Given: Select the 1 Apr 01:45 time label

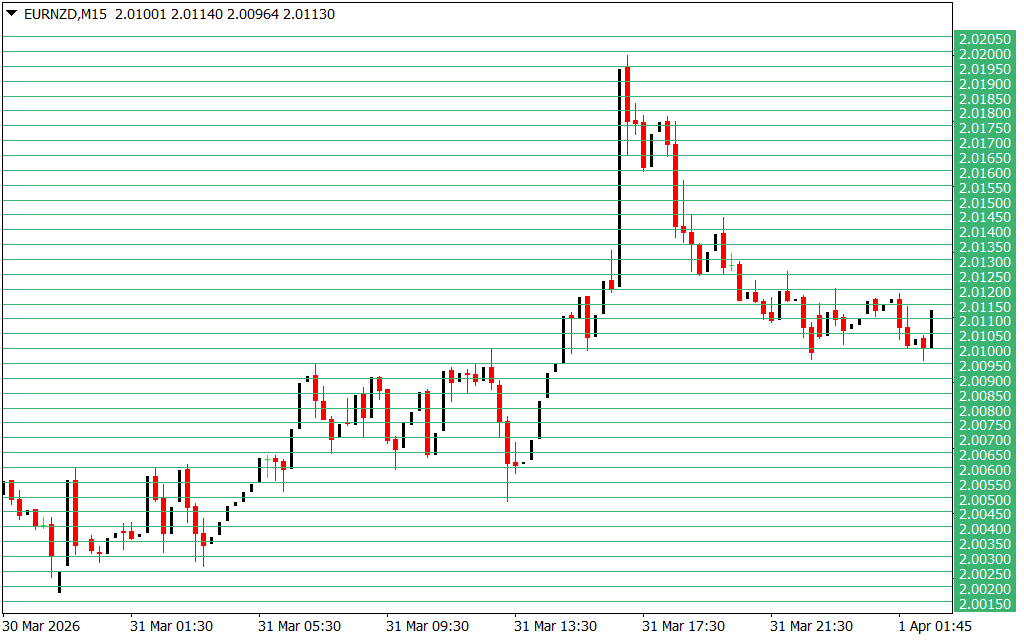Looking at the screenshot, I should (934, 626).
